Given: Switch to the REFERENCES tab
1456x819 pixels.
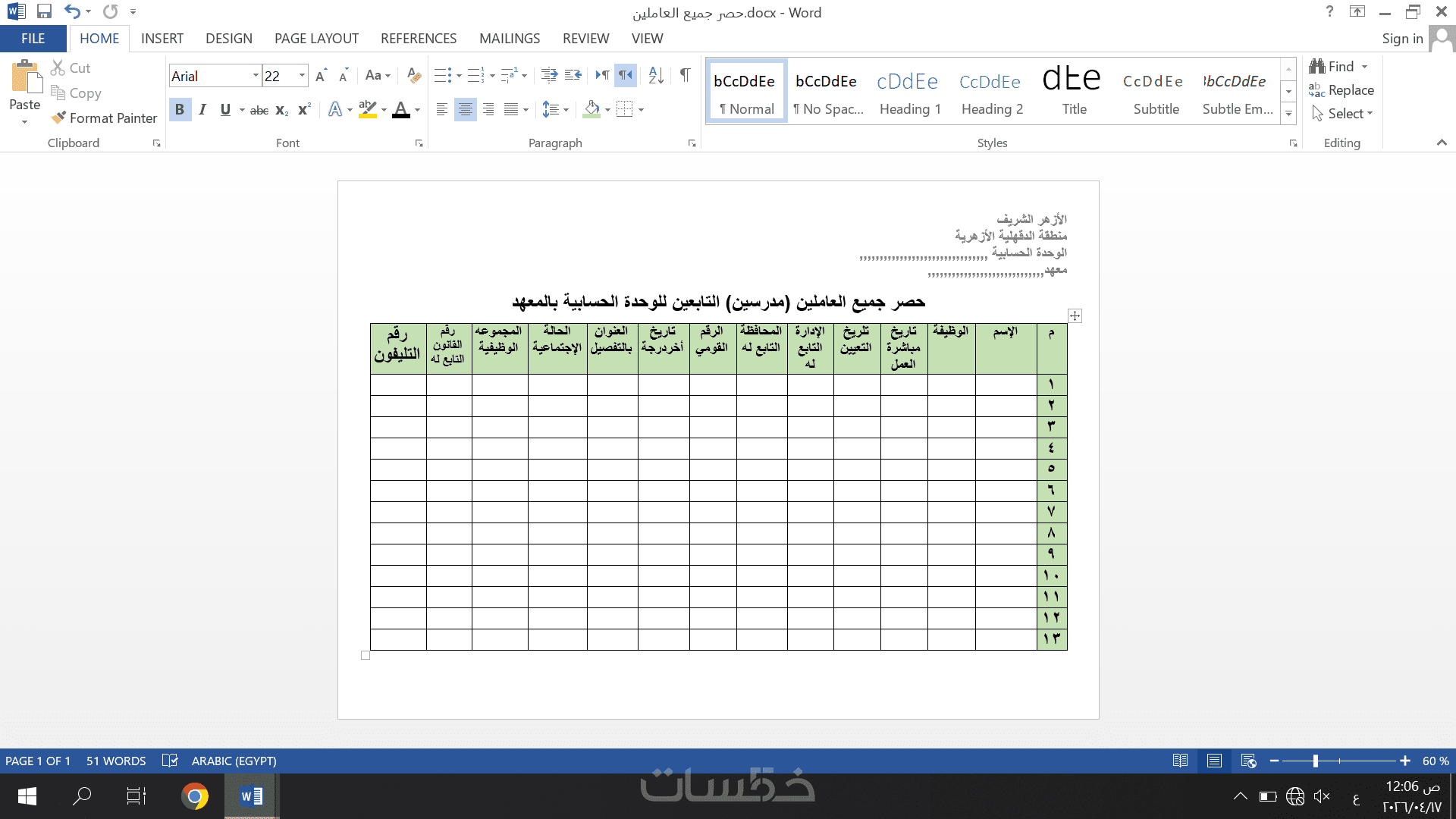Looking at the screenshot, I should (419, 38).
